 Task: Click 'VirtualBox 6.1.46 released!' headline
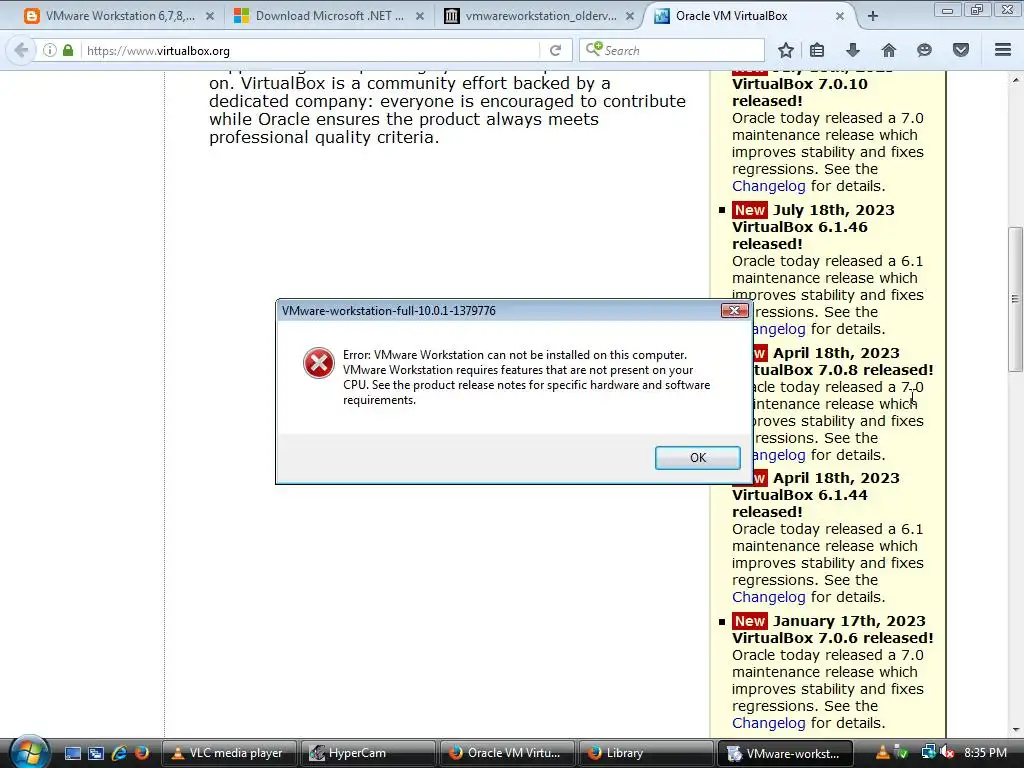800,235
